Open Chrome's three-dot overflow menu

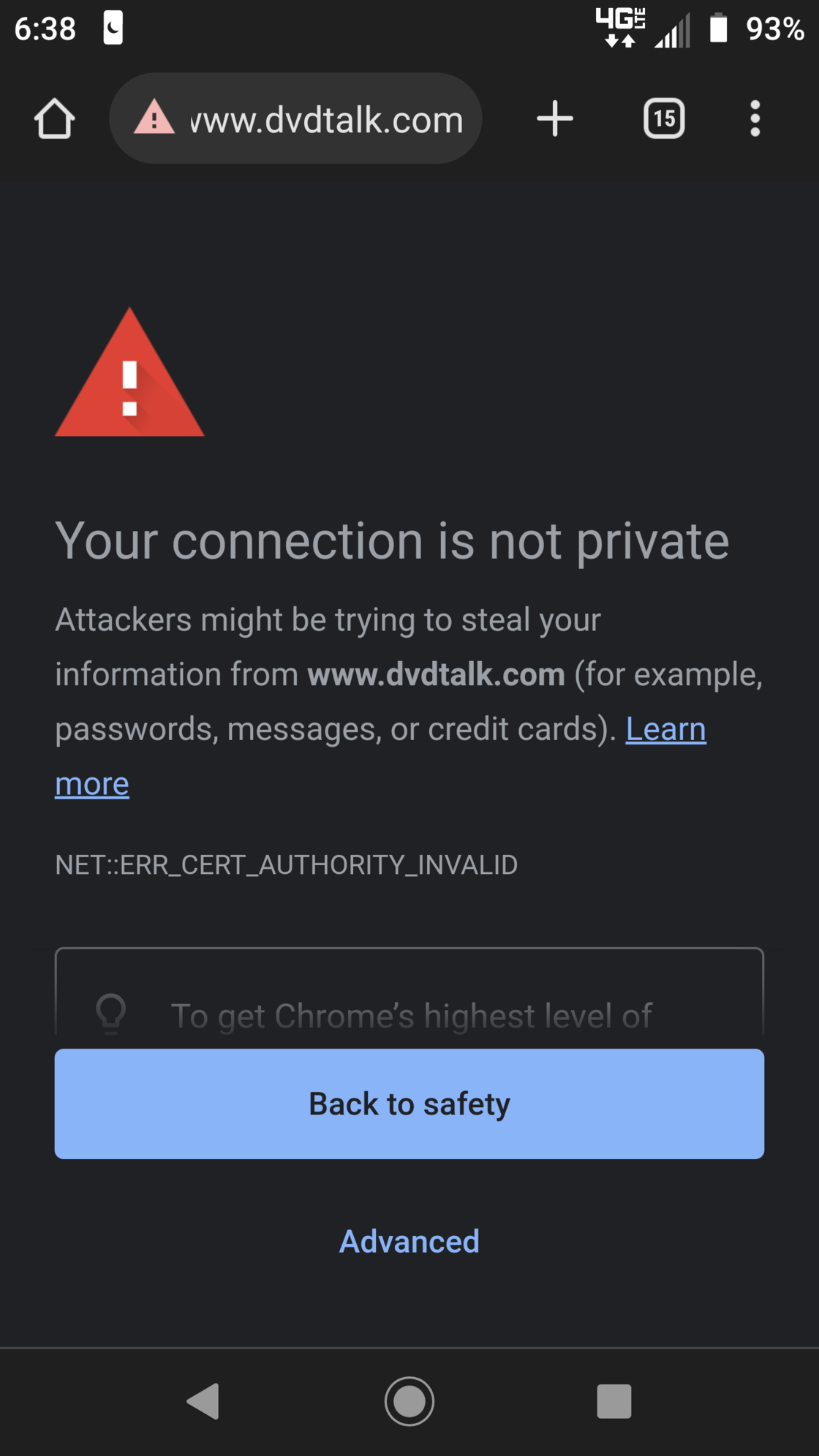click(755, 118)
